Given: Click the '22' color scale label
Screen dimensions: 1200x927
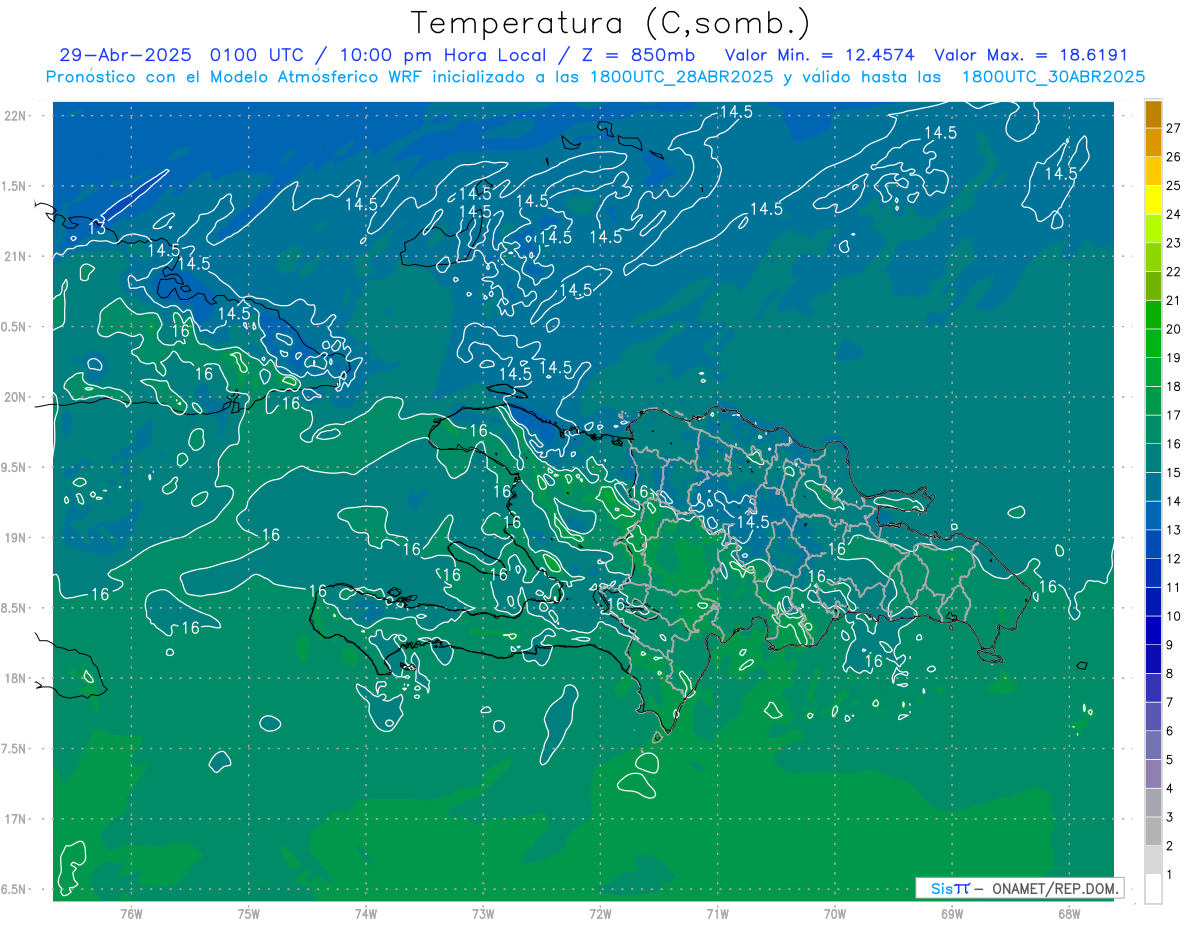Looking at the screenshot, I should [x=1173, y=271].
